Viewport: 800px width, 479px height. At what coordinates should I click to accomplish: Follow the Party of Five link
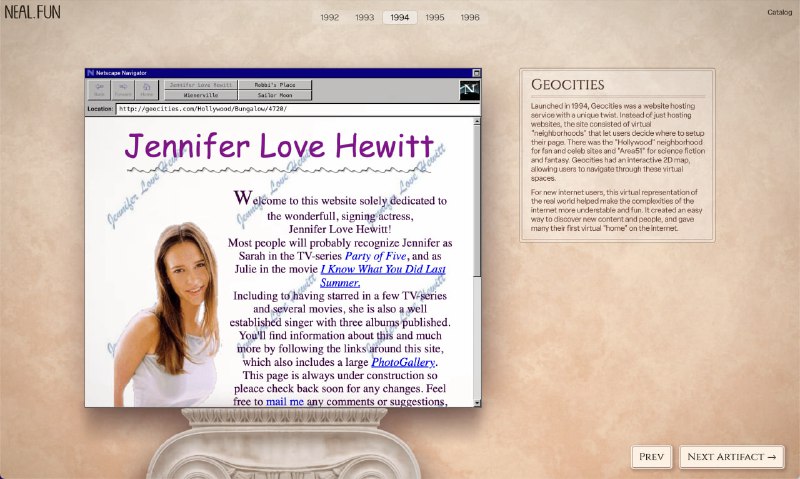point(376,256)
